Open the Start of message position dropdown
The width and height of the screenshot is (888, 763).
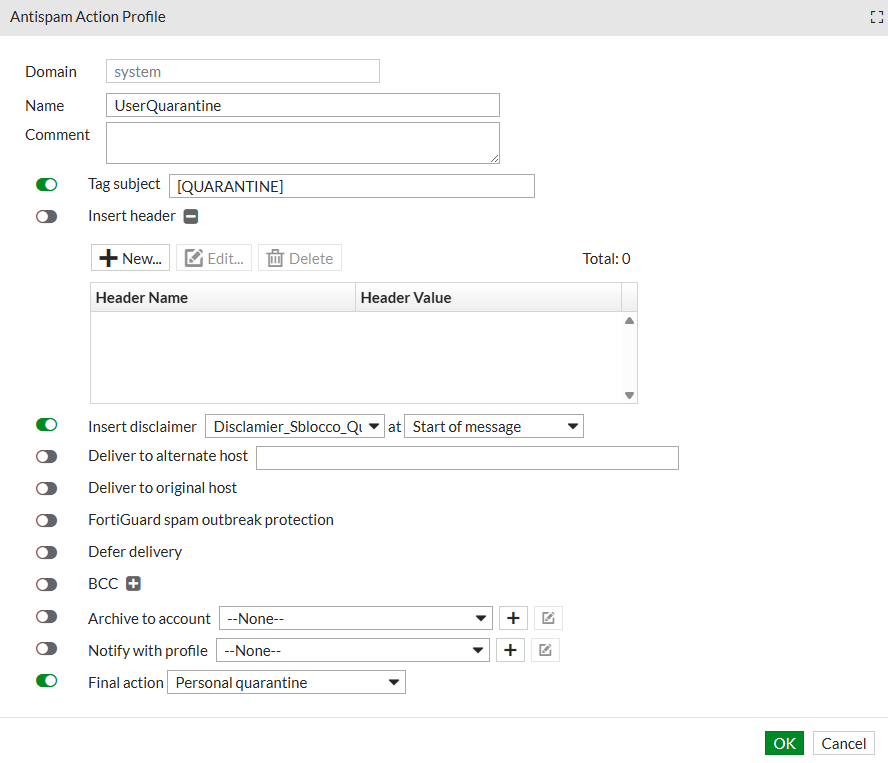[494, 427]
